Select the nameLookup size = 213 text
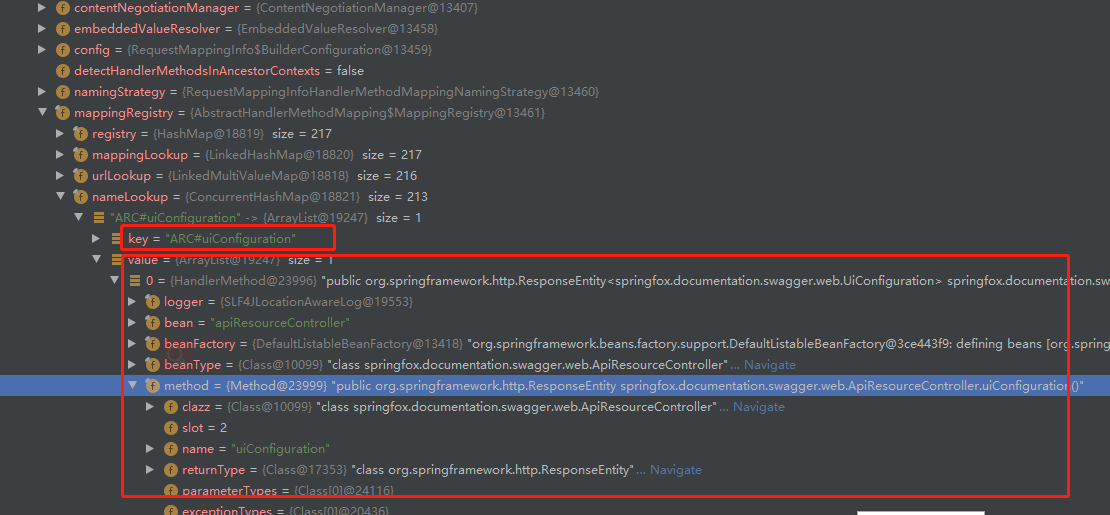Viewport: 1110px width, 515px height. point(397,196)
